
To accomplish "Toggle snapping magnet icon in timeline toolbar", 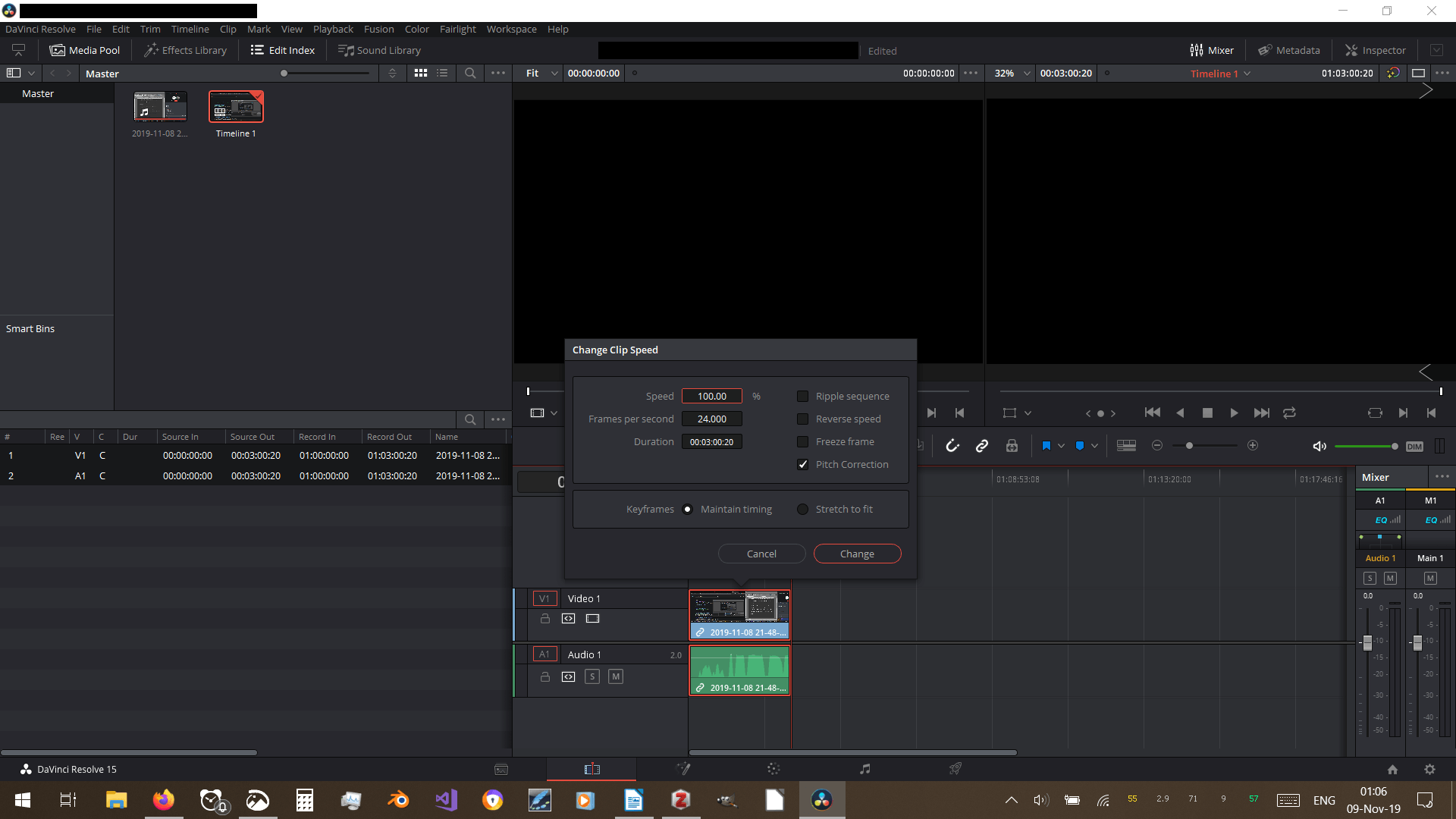I will pos(952,446).
